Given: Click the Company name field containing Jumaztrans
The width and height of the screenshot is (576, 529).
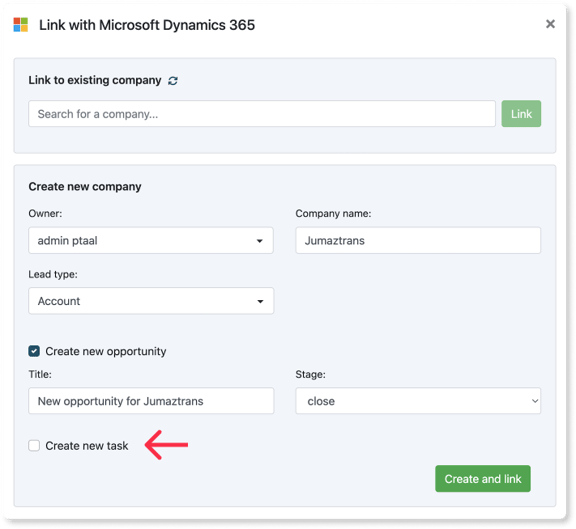Looking at the screenshot, I should tap(418, 241).
